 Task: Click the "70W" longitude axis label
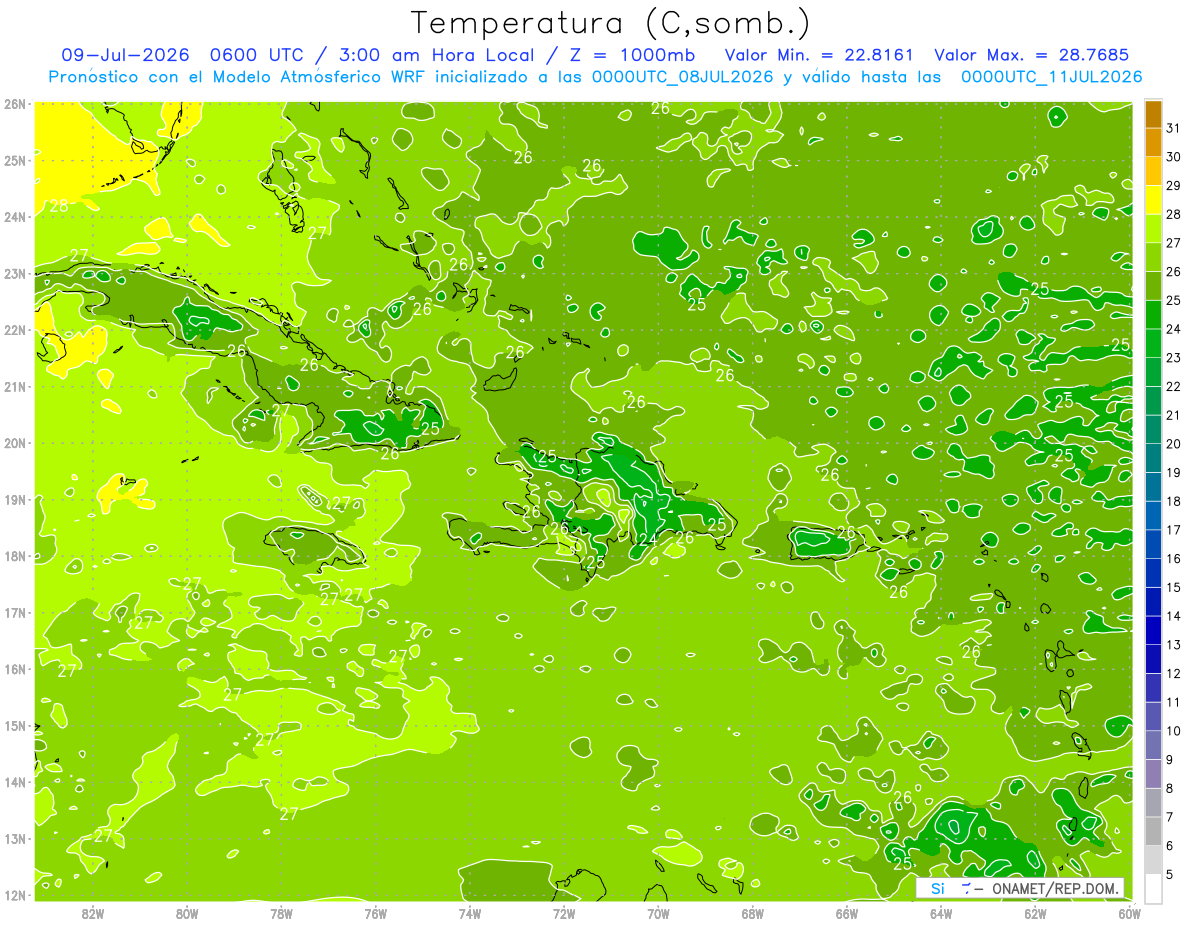point(658,913)
